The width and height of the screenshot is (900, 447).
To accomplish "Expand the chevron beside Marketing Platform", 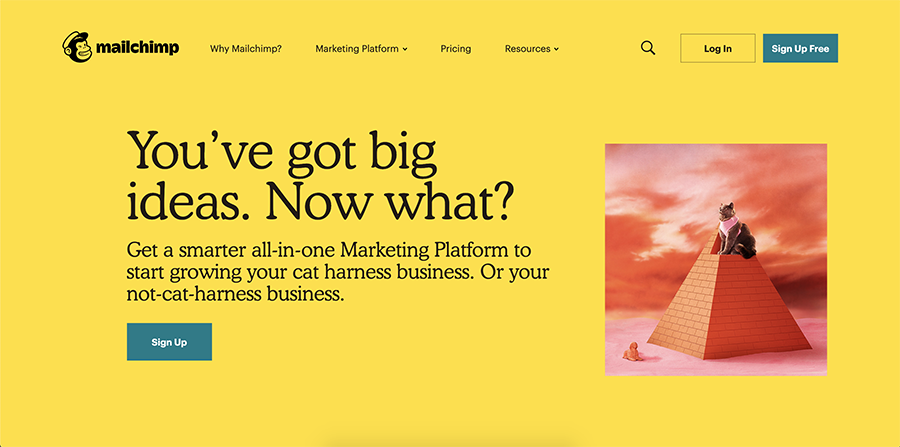I will pyautogui.click(x=405, y=49).
